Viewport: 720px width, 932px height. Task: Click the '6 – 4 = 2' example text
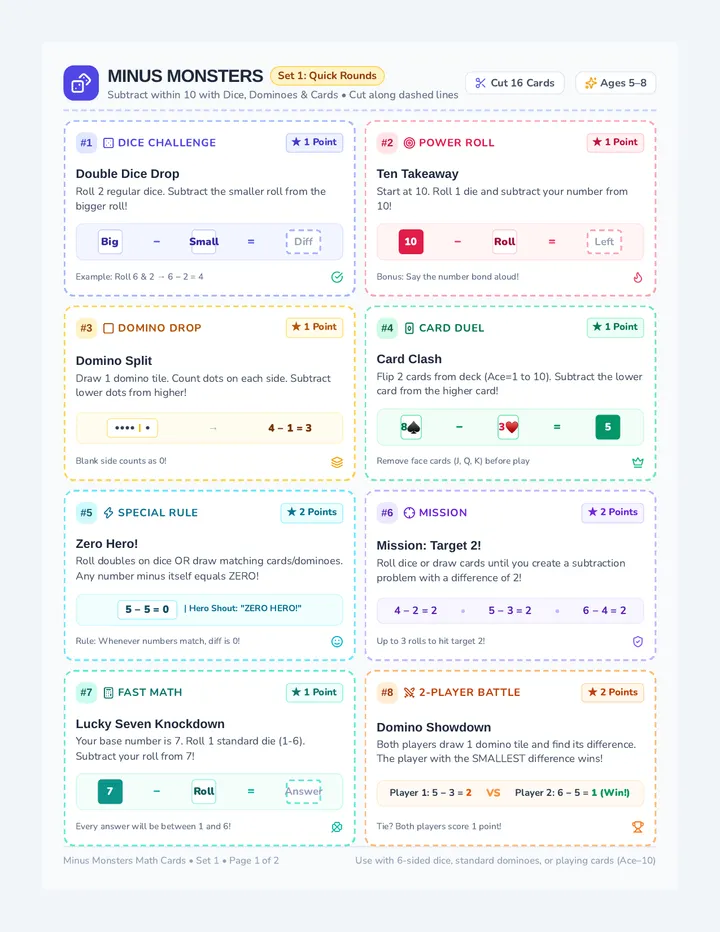(605, 610)
